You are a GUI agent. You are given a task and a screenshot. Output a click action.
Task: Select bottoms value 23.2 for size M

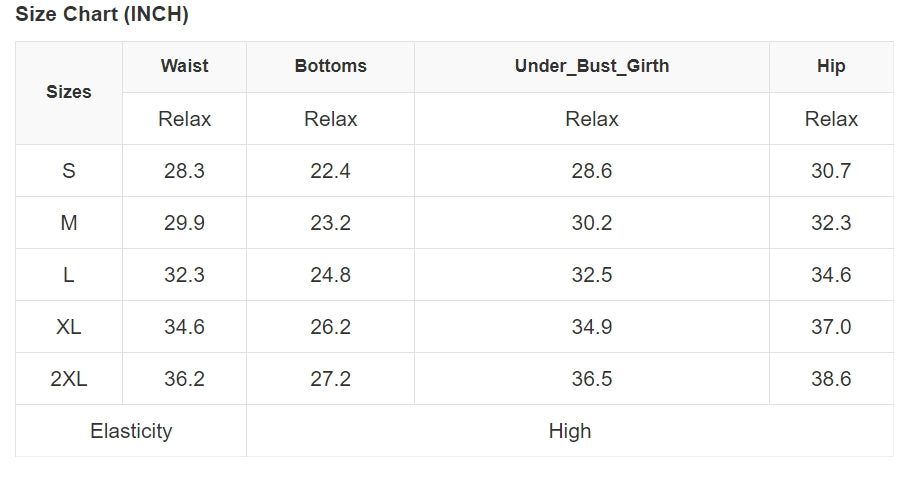tap(331, 223)
